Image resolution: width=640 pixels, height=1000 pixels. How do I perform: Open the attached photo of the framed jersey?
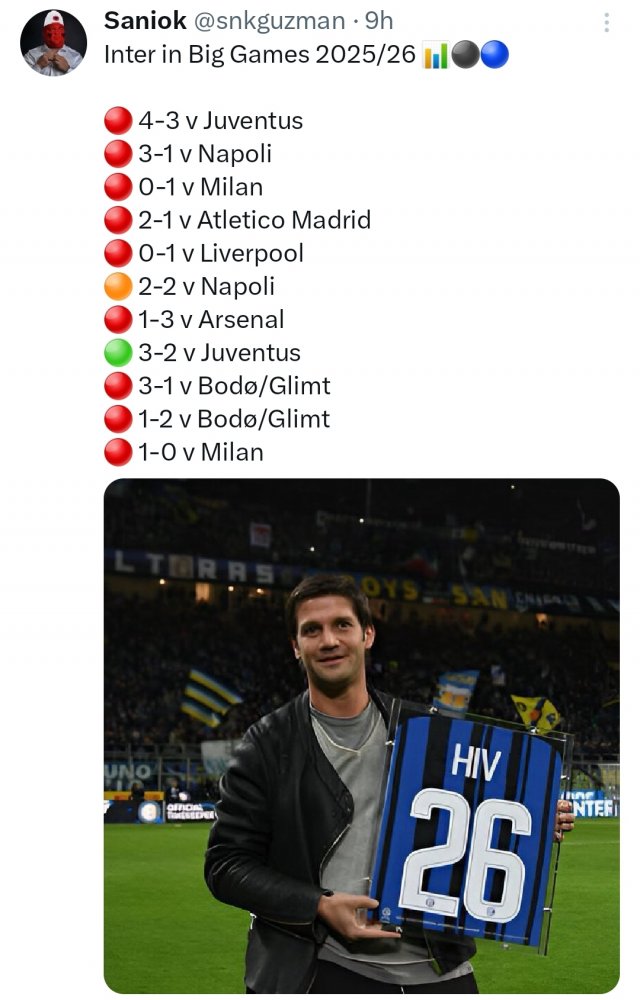pyautogui.click(x=361, y=735)
